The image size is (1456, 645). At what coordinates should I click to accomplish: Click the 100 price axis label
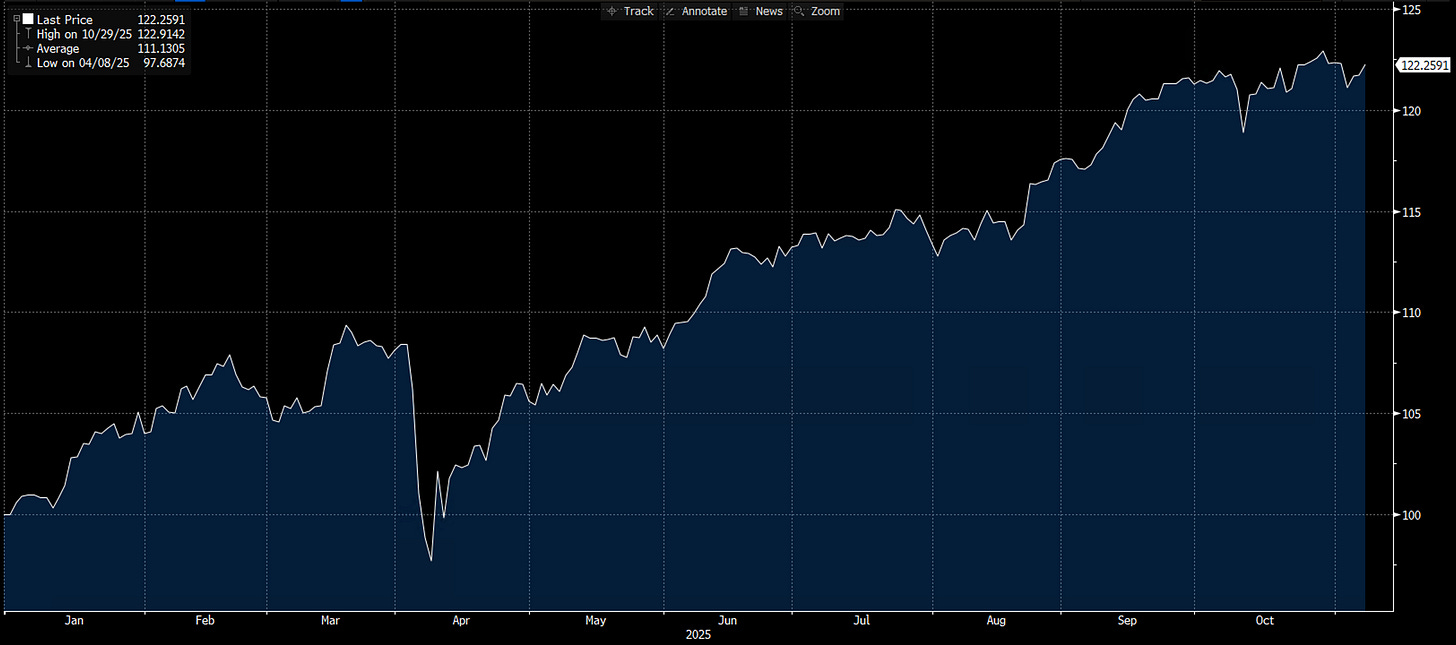pyautogui.click(x=1411, y=515)
